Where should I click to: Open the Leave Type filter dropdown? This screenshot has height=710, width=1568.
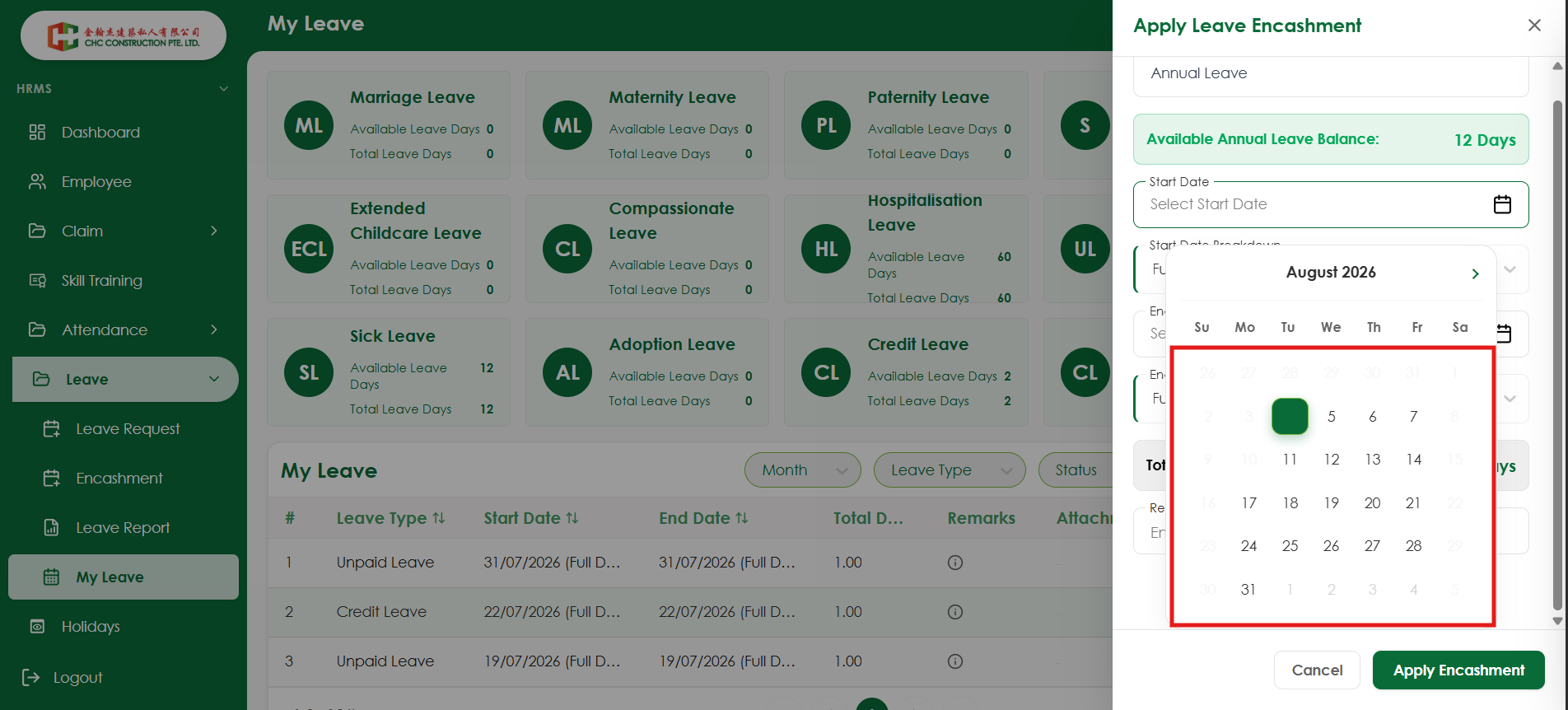point(950,469)
